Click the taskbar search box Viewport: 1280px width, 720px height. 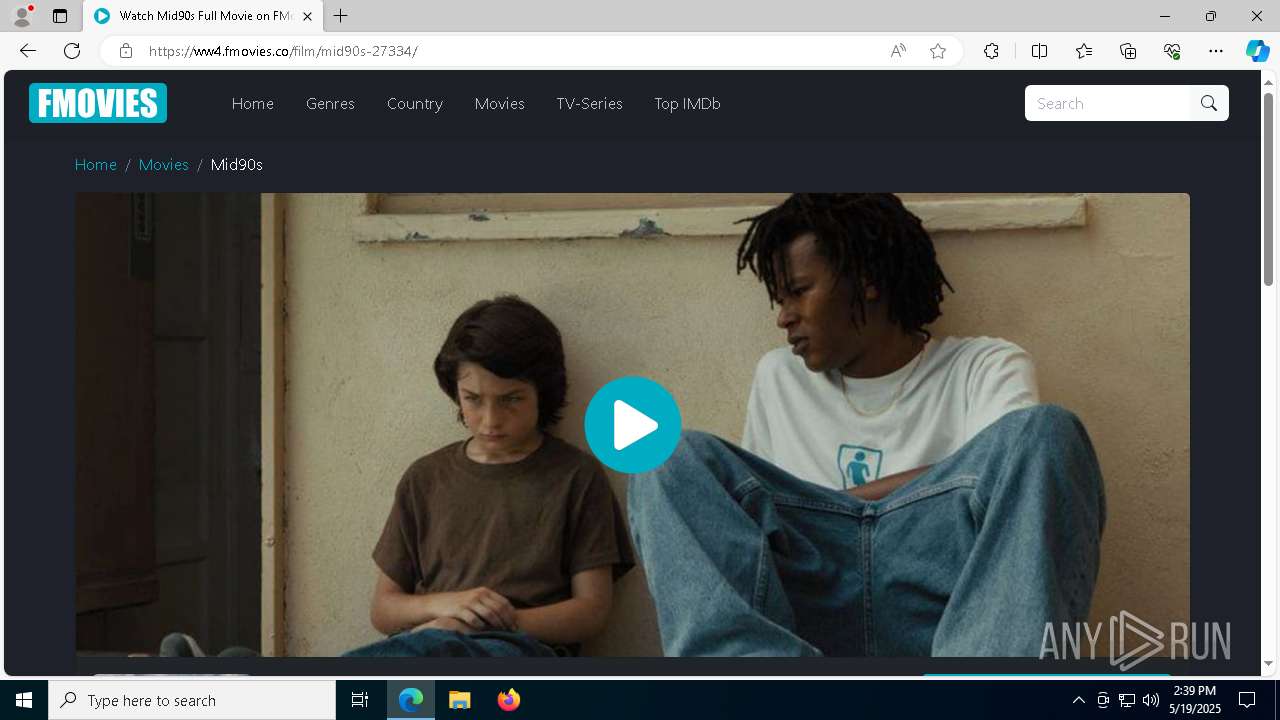coord(192,700)
